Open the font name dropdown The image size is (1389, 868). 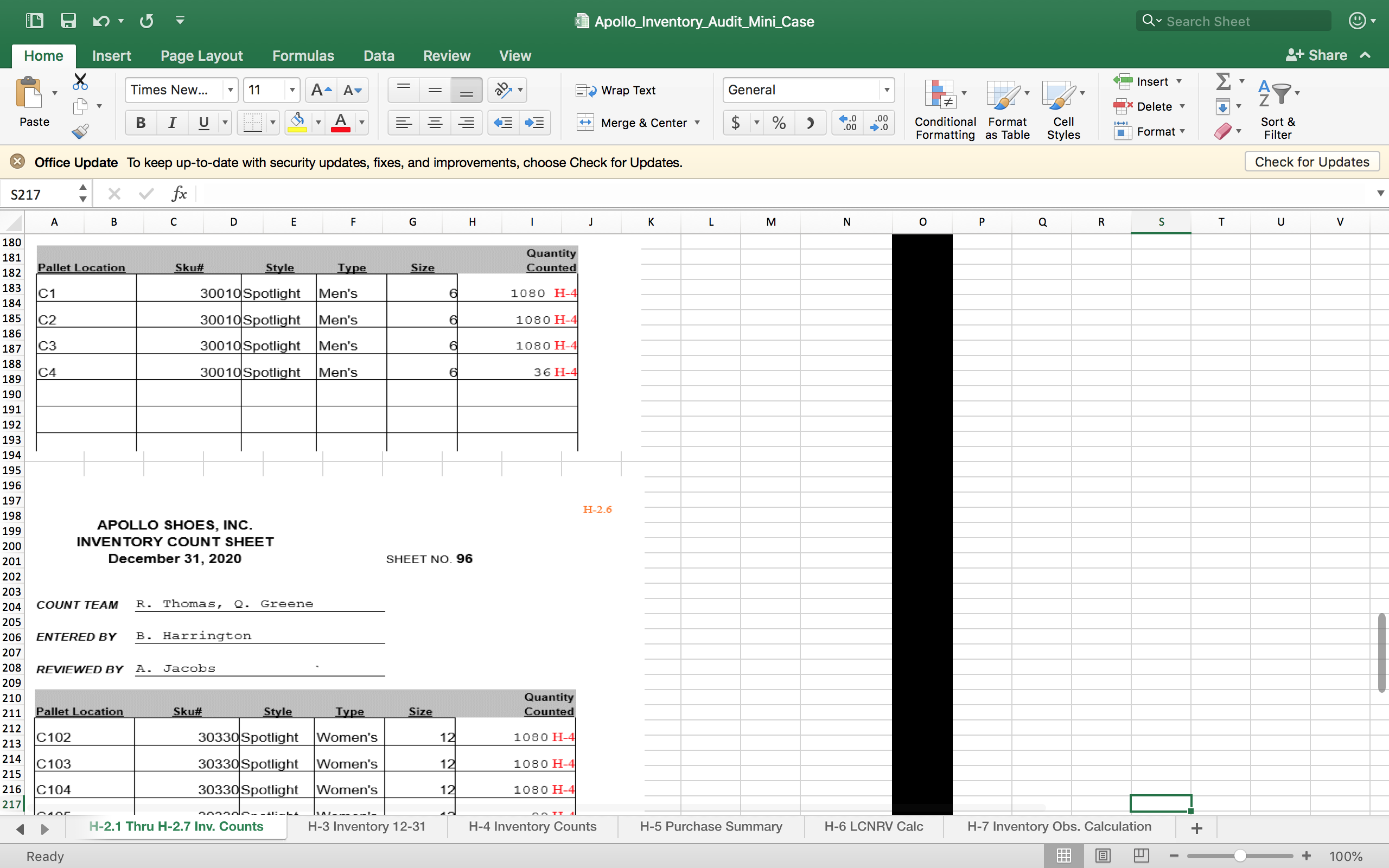[230, 90]
